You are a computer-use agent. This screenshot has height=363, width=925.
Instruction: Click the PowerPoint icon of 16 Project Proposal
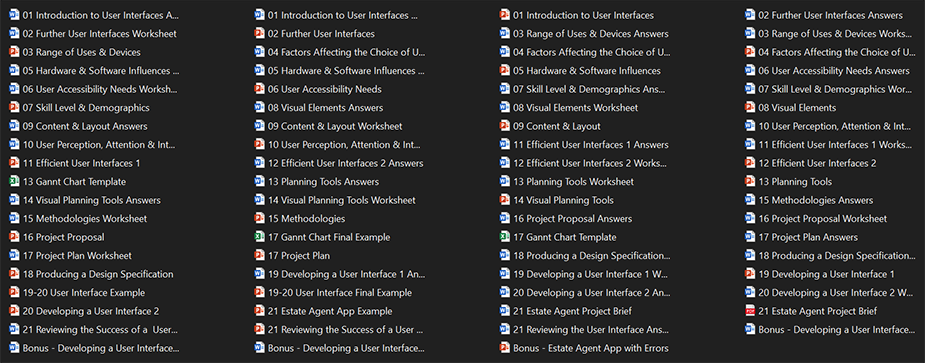[x=14, y=237]
